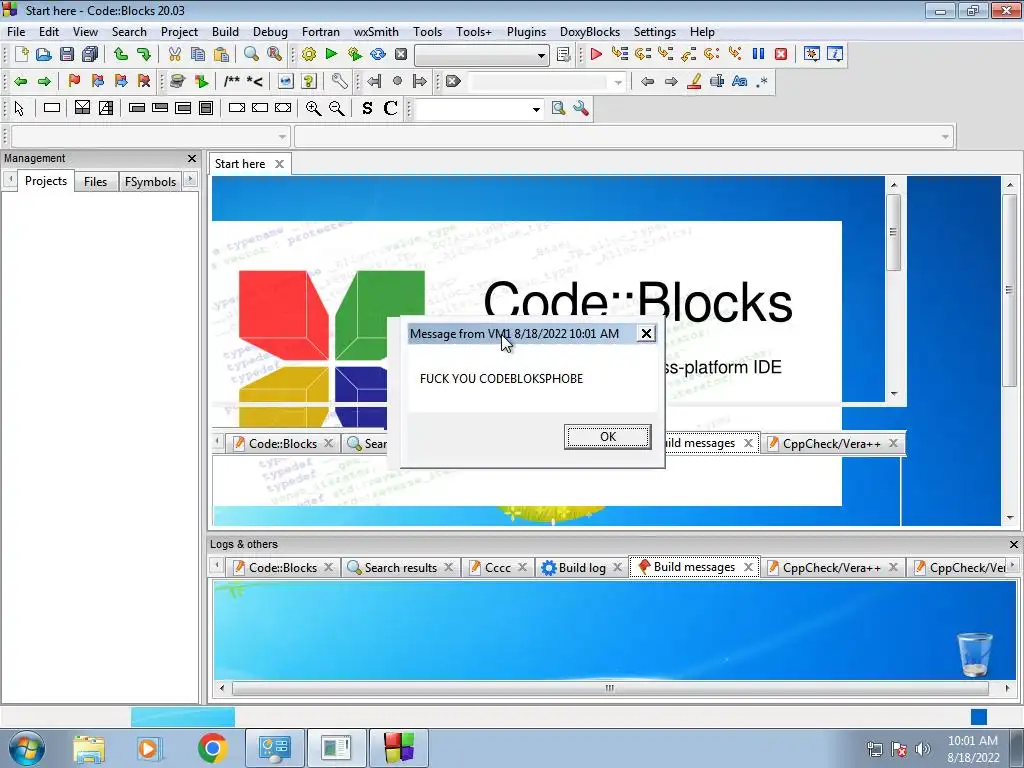Toggle match case Aa icon
The width and height of the screenshot is (1024, 768).
click(739, 82)
